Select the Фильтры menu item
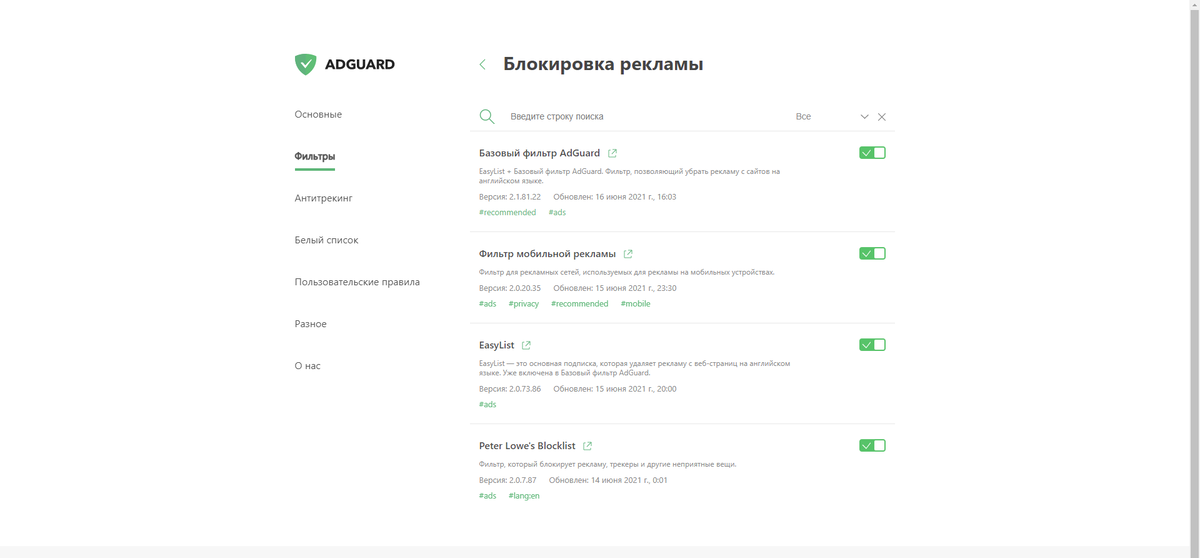Screen dimensions: 1200x558 (315, 156)
